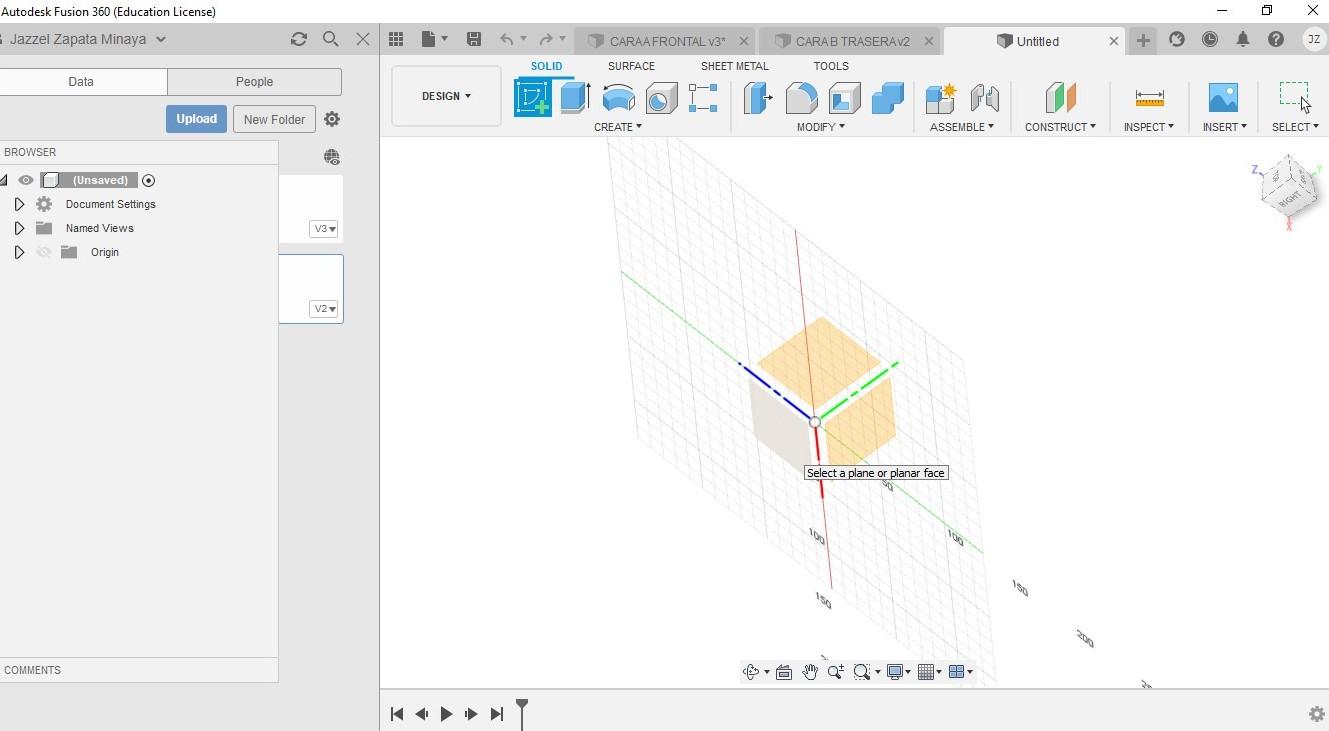This screenshot has height=731, width=1329.
Task: Activate the window Select tool icon
Action: coord(1294,96)
